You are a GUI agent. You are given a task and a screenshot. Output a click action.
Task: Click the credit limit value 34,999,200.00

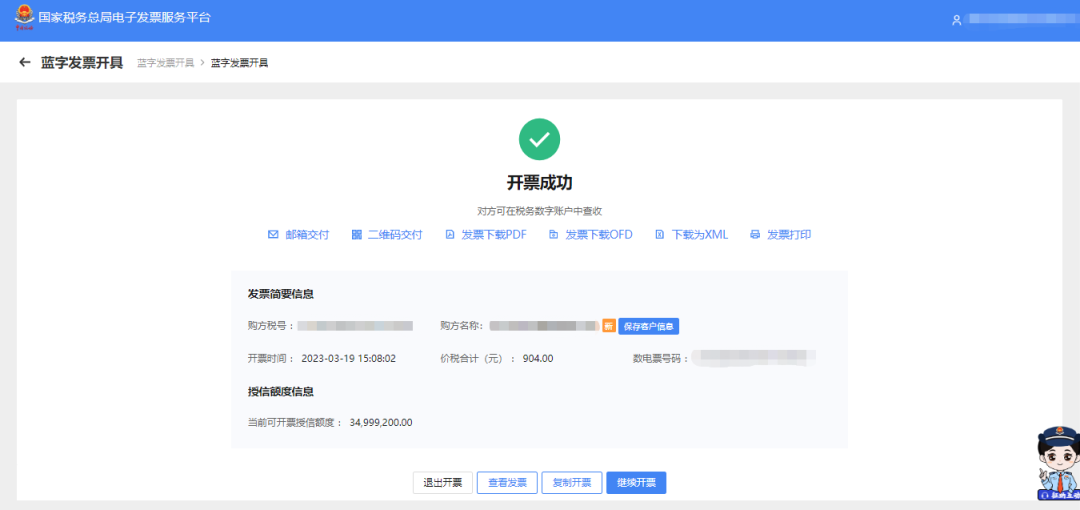[381, 422]
